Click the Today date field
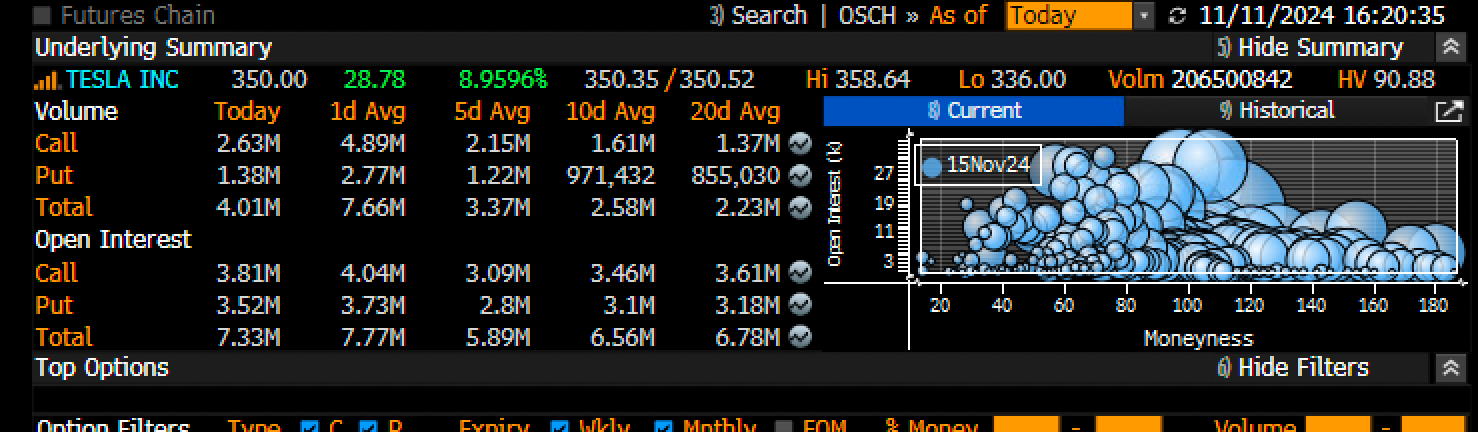The width and height of the screenshot is (1478, 432). click(1069, 16)
